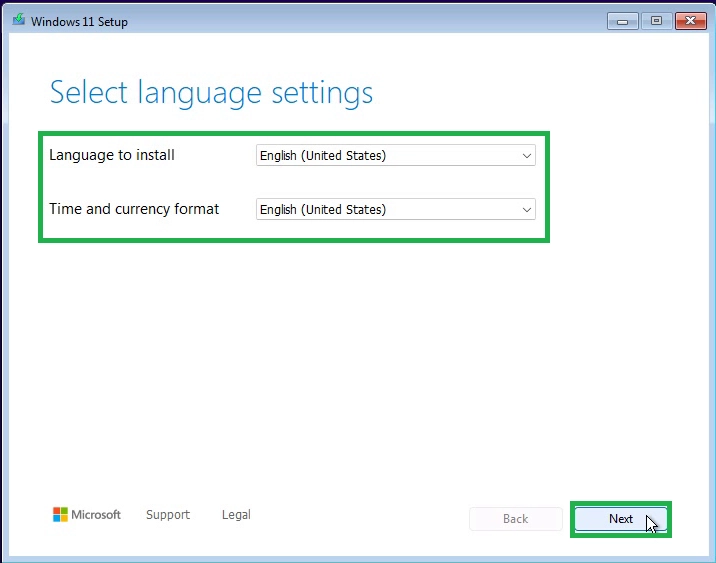Minimize the Windows 11 Setup window
Image resolution: width=716 pixels, height=563 pixels.
click(622, 21)
